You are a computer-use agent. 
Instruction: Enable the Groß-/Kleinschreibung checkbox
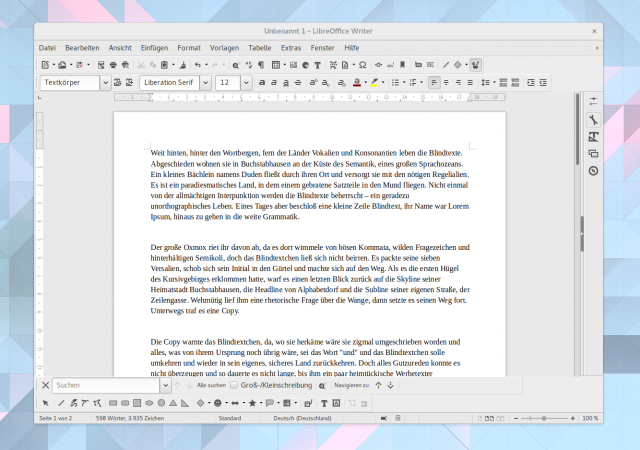[x=234, y=385]
